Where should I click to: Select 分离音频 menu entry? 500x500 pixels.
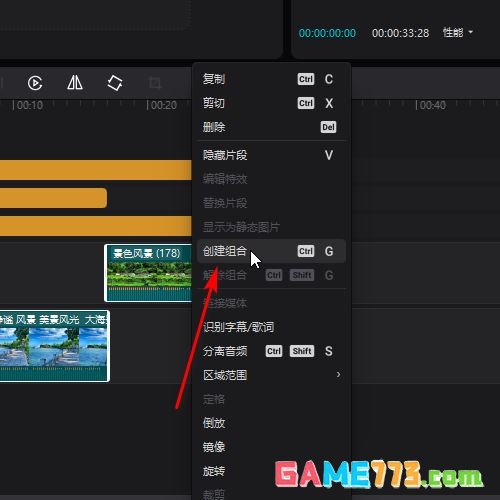pyautogui.click(x=271, y=351)
